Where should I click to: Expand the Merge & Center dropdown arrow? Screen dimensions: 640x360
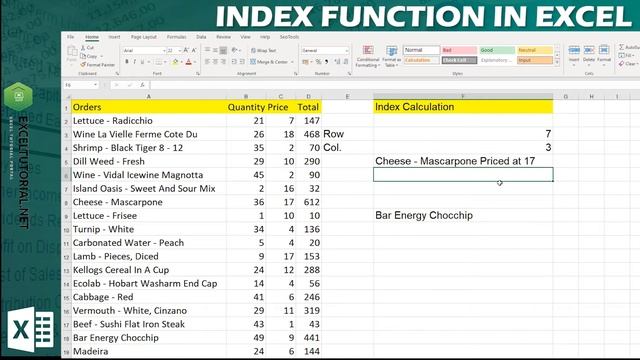click(x=292, y=62)
